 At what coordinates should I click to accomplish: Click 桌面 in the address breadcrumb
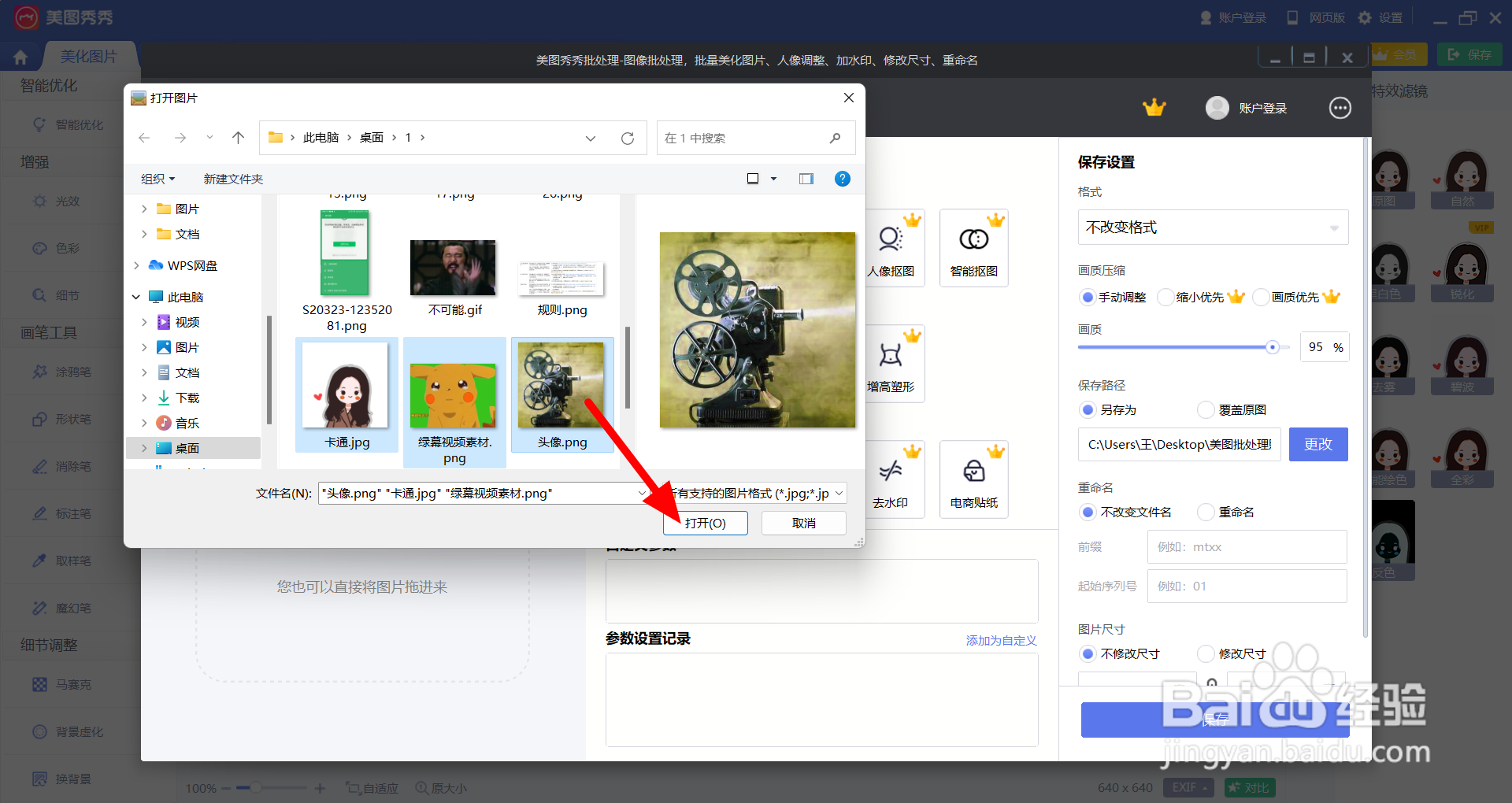pyautogui.click(x=372, y=138)
